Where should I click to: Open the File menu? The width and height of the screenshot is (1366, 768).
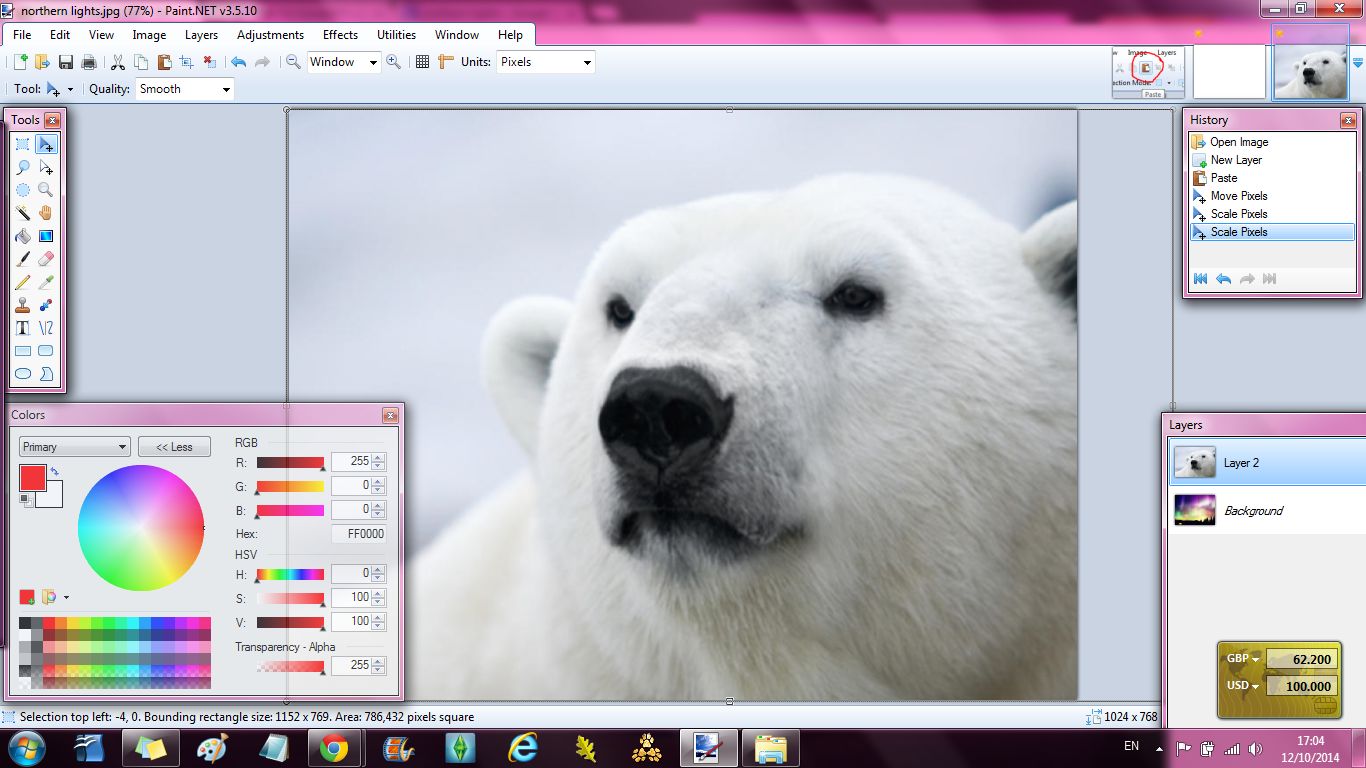click(x=22, y=34)
